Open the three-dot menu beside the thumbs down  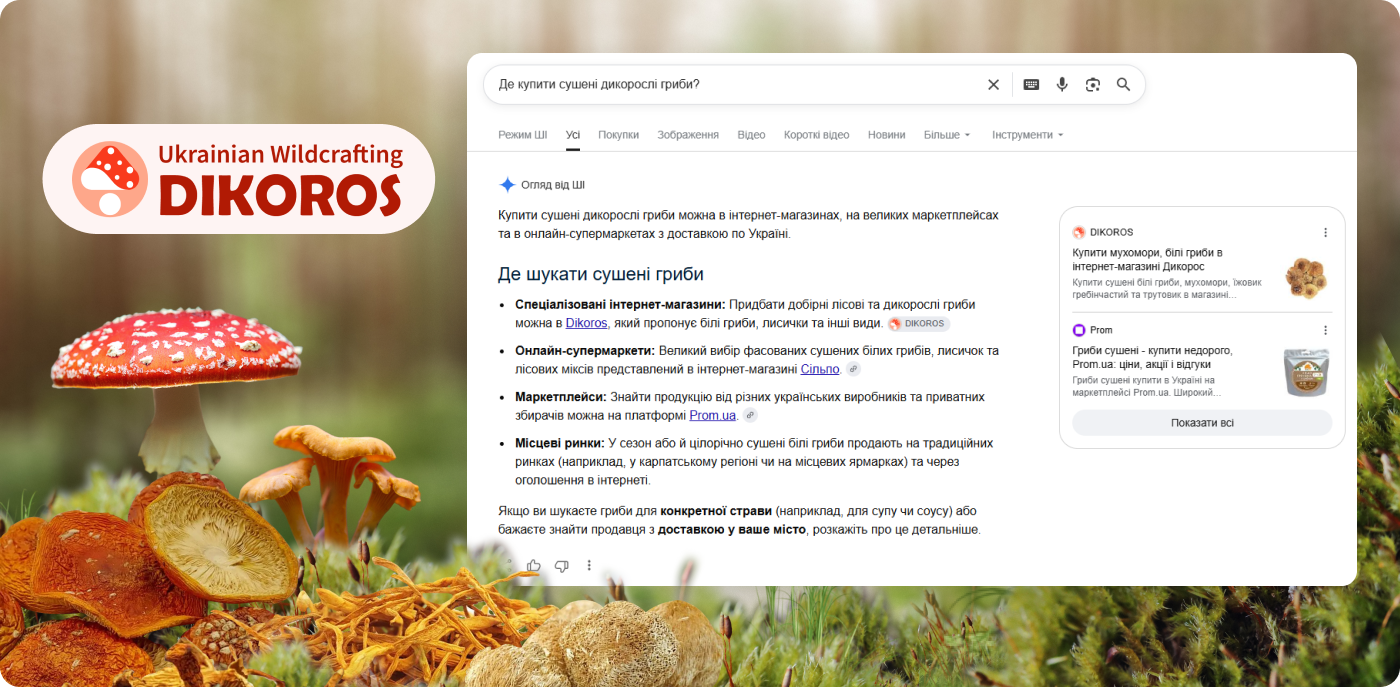coord(589,566)
